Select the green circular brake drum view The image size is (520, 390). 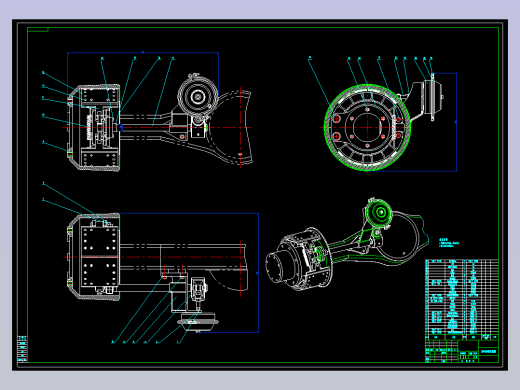click(367, 128)
